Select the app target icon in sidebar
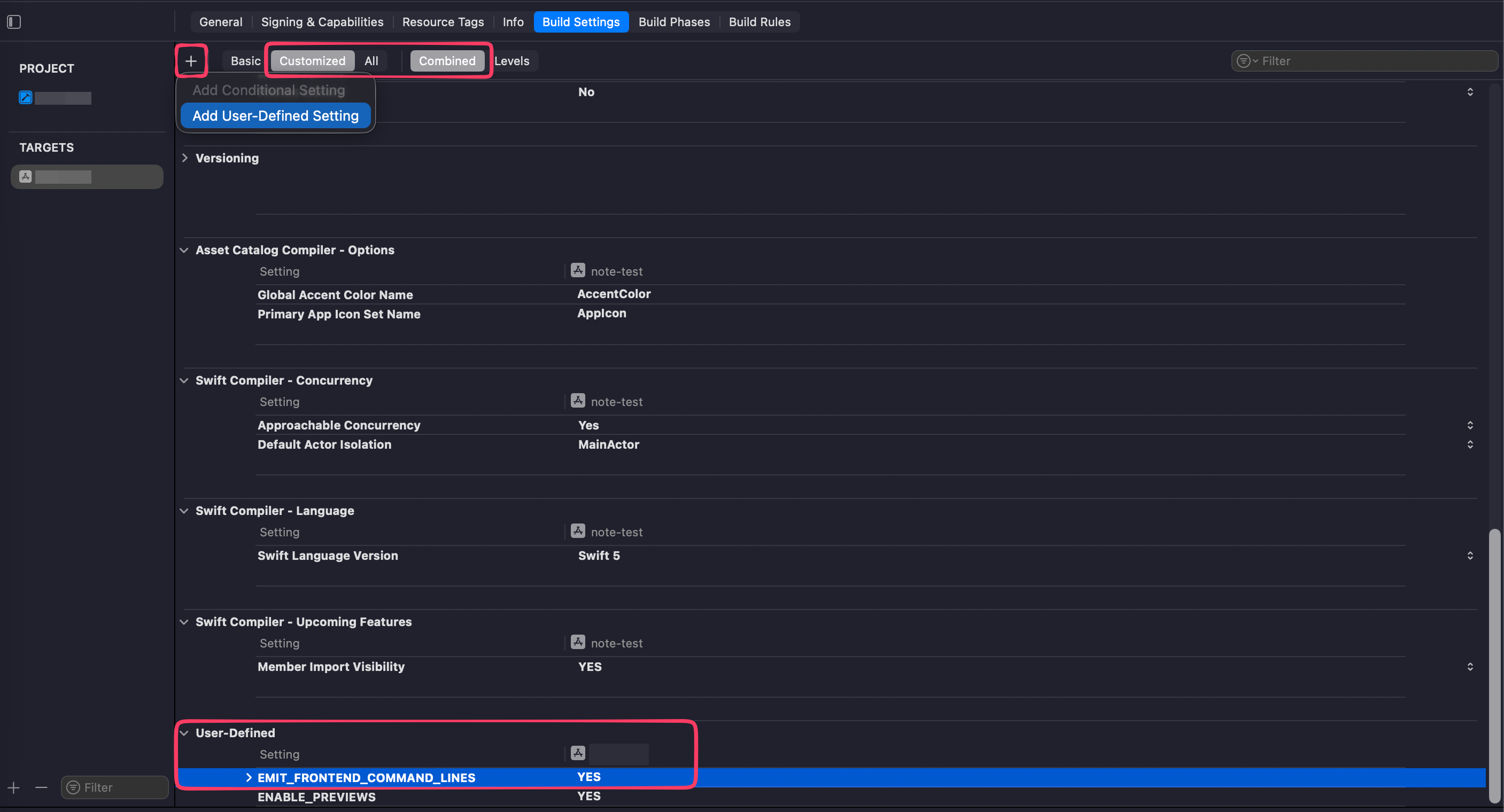 [26, 176]
